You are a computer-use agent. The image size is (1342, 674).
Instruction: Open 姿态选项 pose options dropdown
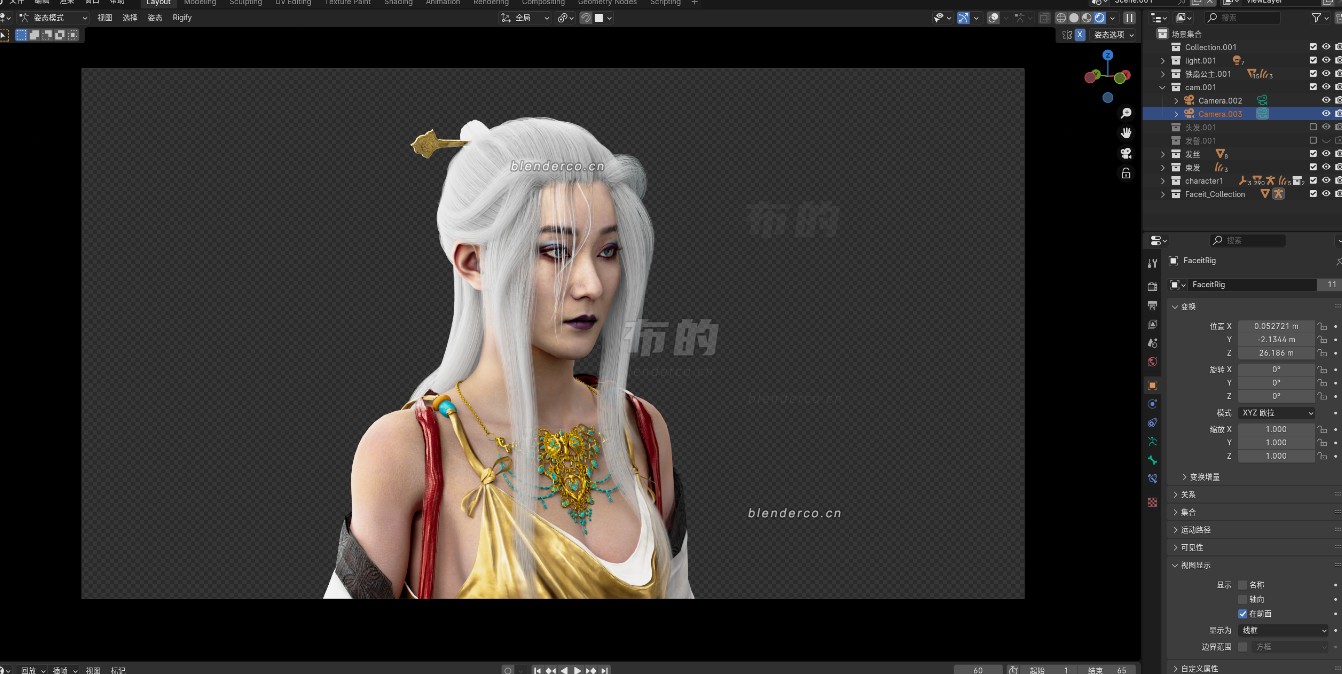(1114, 35)
